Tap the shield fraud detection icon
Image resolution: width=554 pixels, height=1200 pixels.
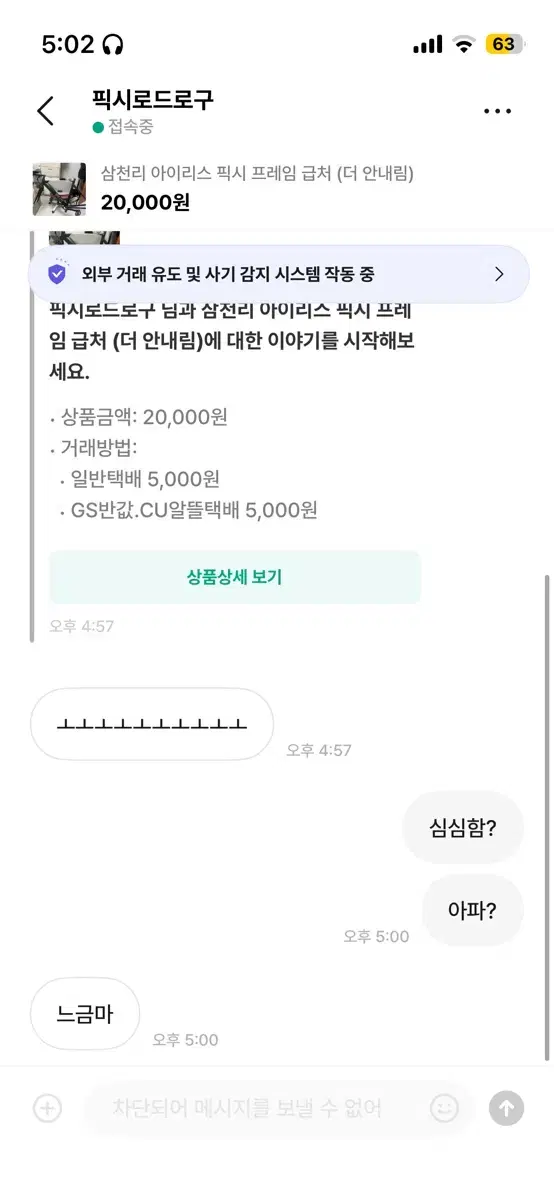tap(58, 274)
